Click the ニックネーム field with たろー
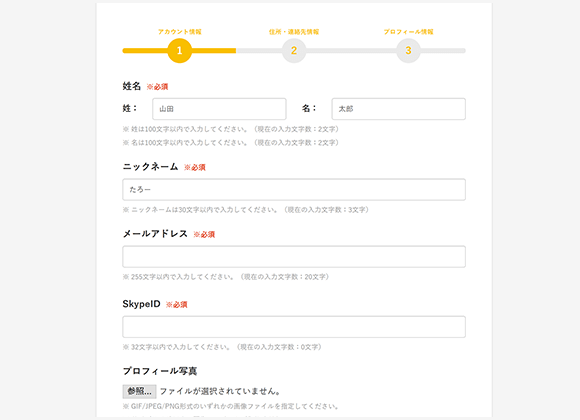 [x=294, y=189]
